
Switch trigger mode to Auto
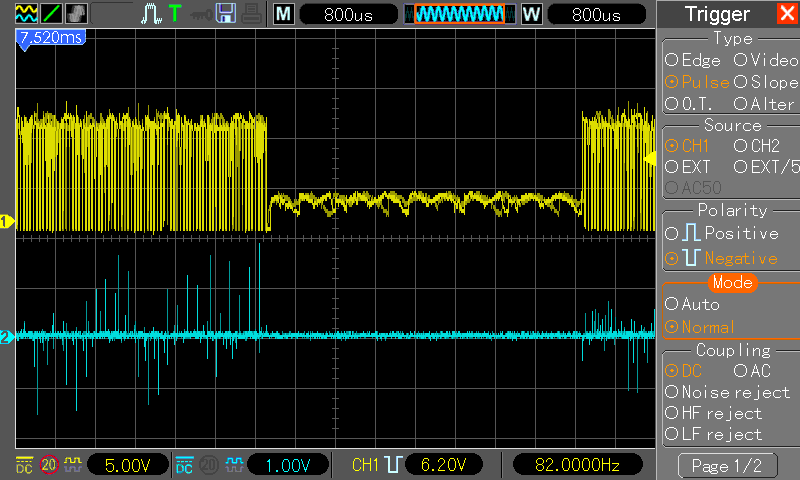coord(692,304)
